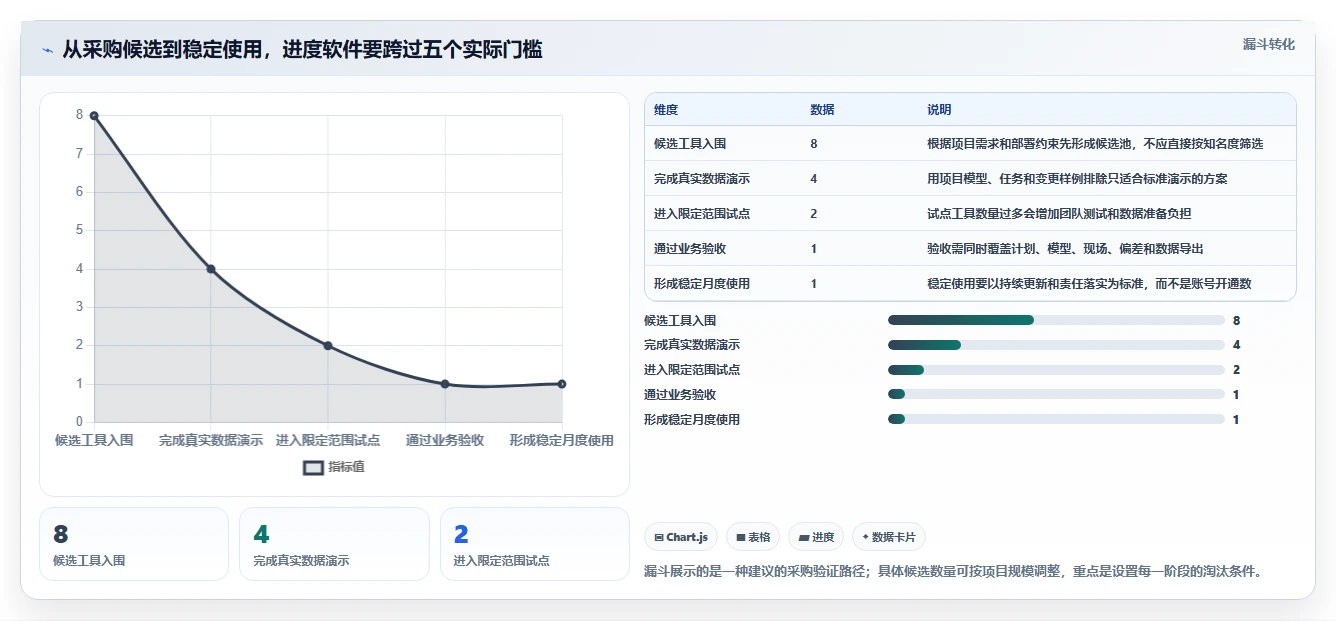Click the 进入限定范围试点 progress bar

point(1056,370)
